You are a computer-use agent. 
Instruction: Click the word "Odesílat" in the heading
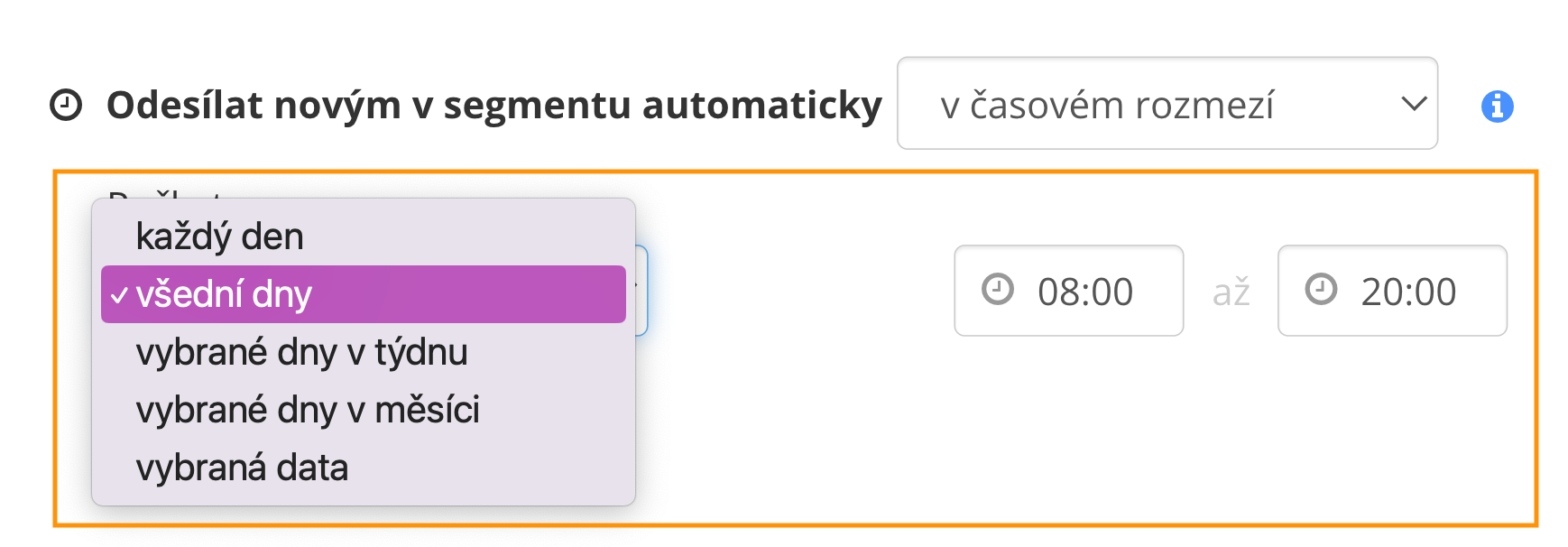(x=183, y=106)
